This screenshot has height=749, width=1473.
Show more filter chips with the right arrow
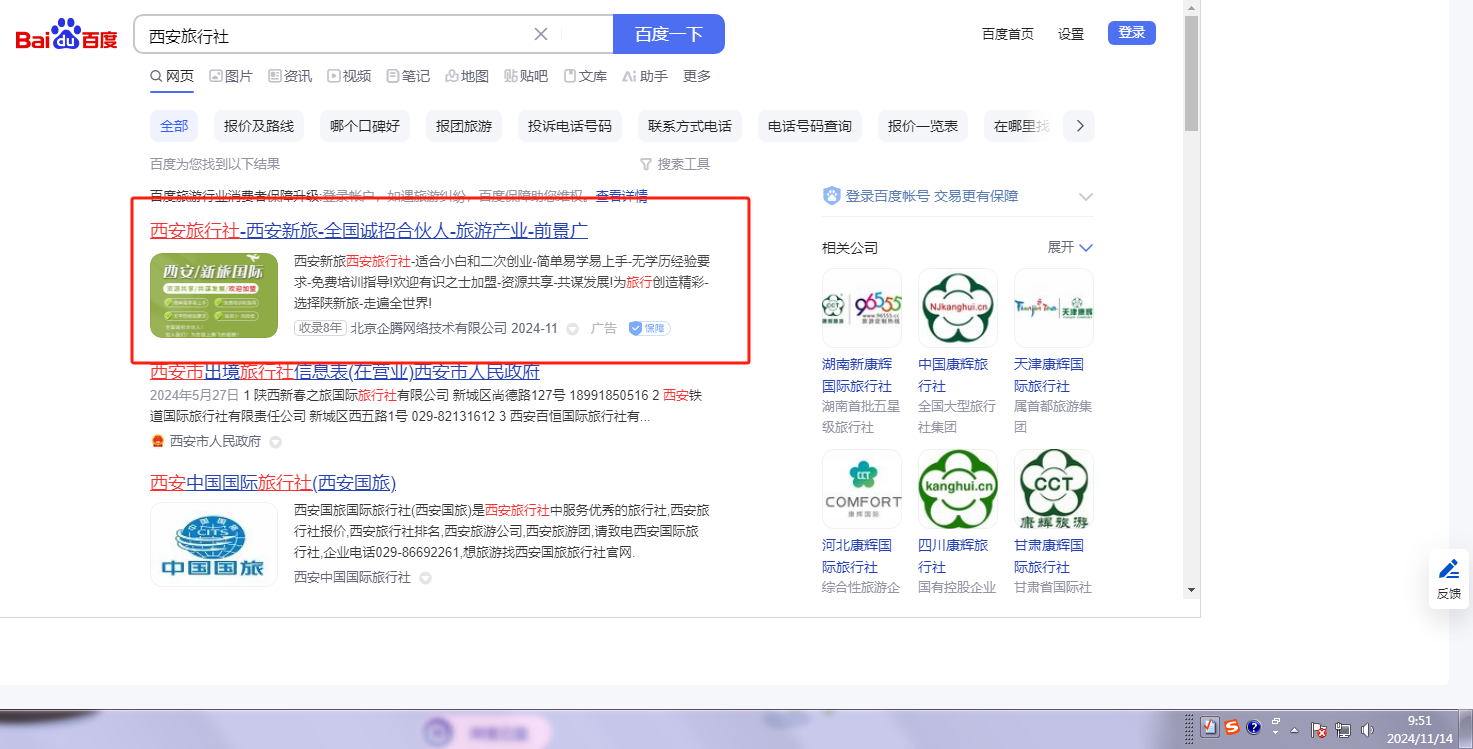[1079, 126]
